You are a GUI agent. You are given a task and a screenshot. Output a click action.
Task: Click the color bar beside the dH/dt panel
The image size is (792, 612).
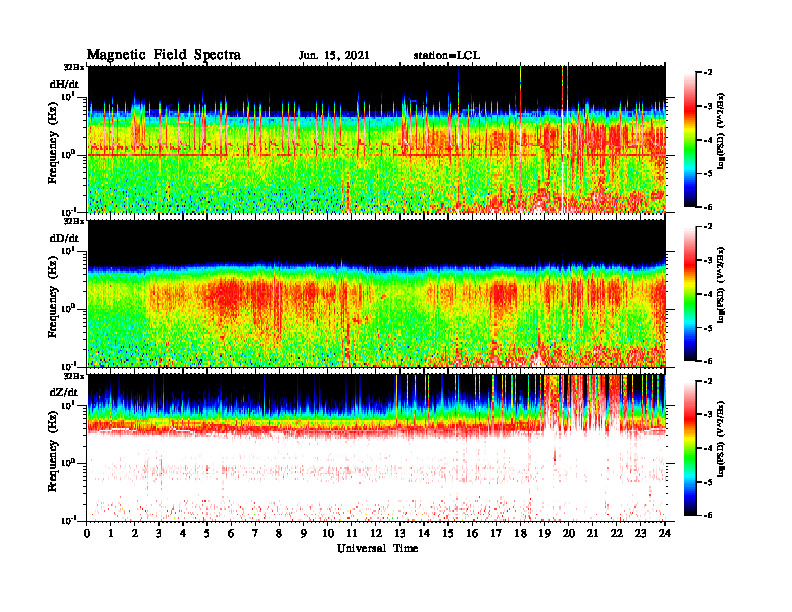[x=690, y=139]
